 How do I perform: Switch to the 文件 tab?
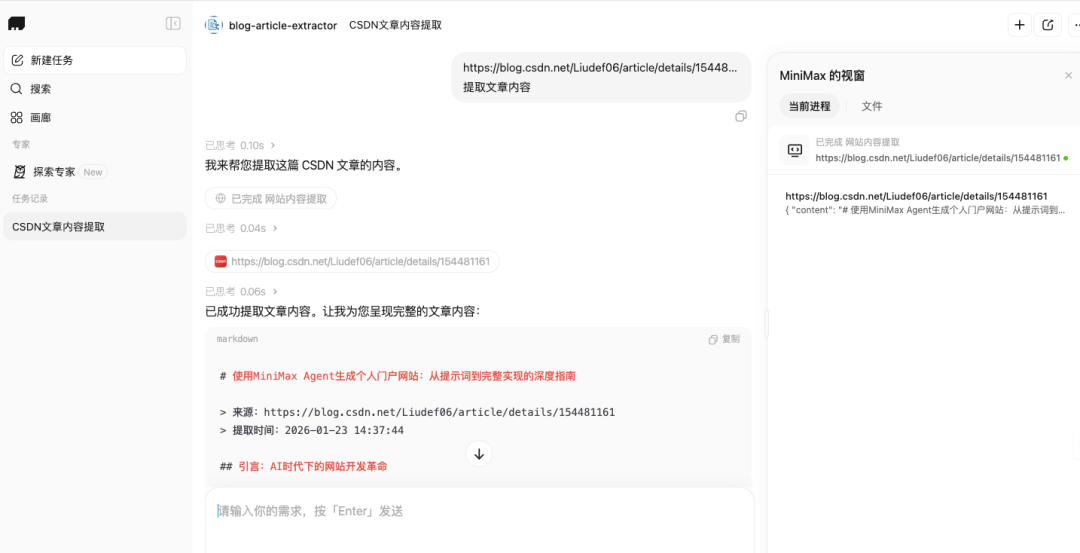(x=872, y=106)
